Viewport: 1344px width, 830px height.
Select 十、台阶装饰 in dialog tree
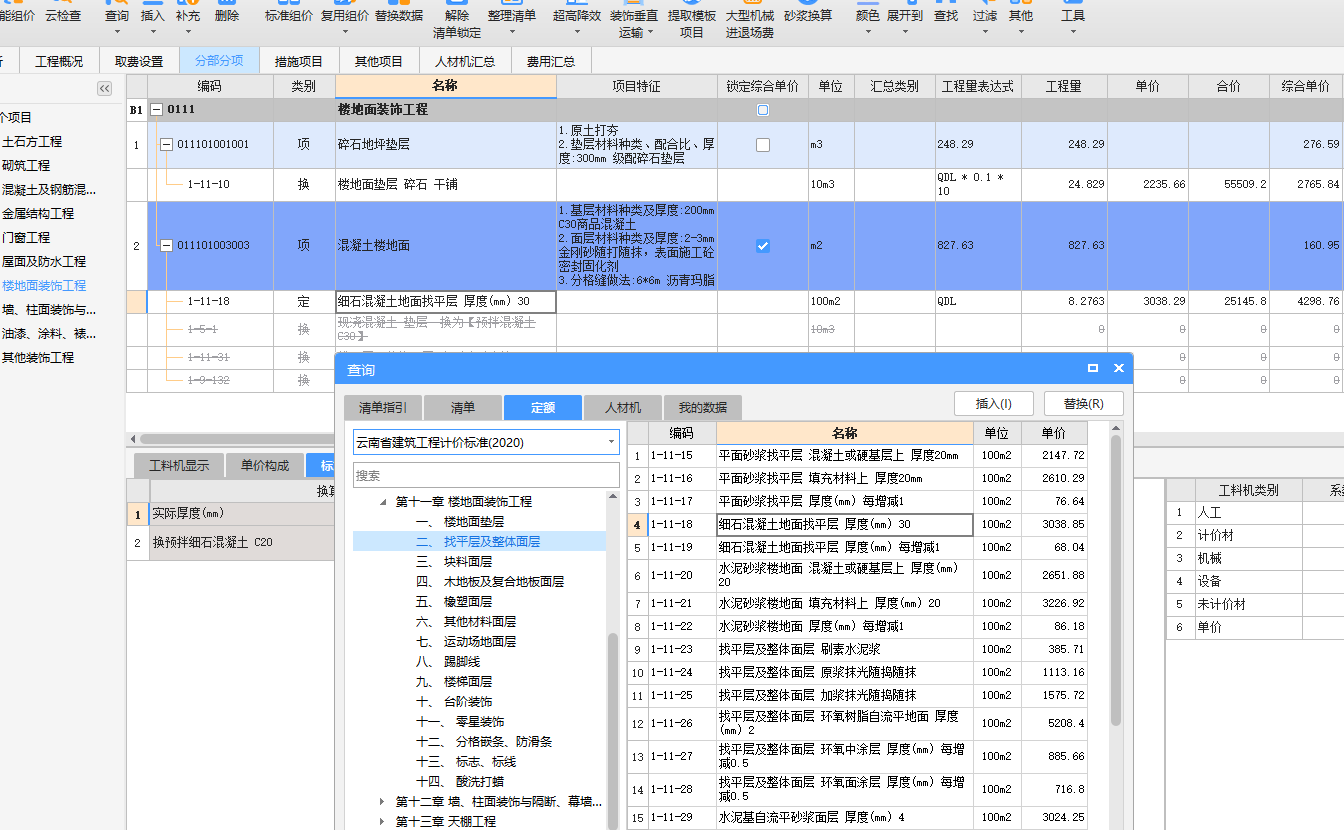454,702
